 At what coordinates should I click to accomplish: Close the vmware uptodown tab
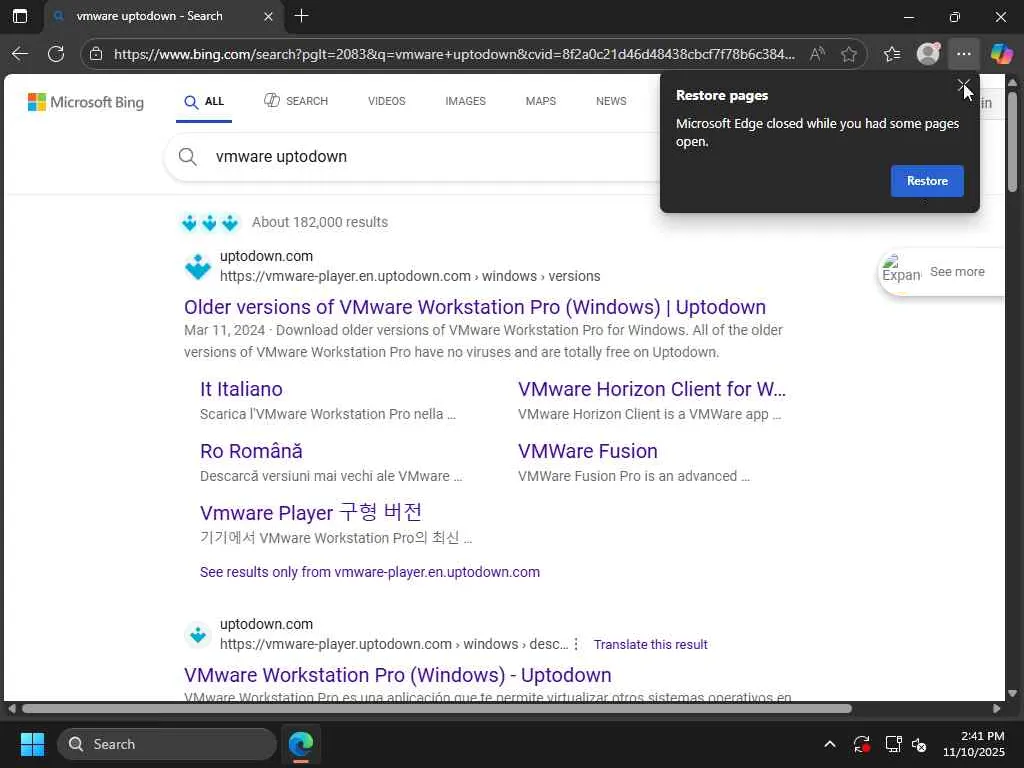tap(268, 16)
